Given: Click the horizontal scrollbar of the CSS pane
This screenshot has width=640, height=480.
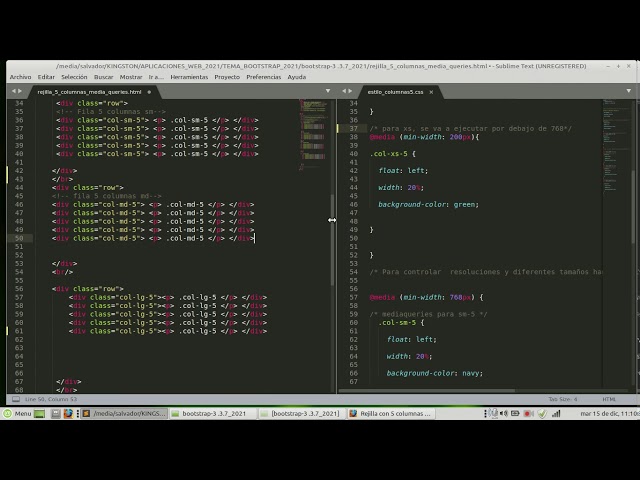Looking at the screenshot, I should tap(427, 391).
